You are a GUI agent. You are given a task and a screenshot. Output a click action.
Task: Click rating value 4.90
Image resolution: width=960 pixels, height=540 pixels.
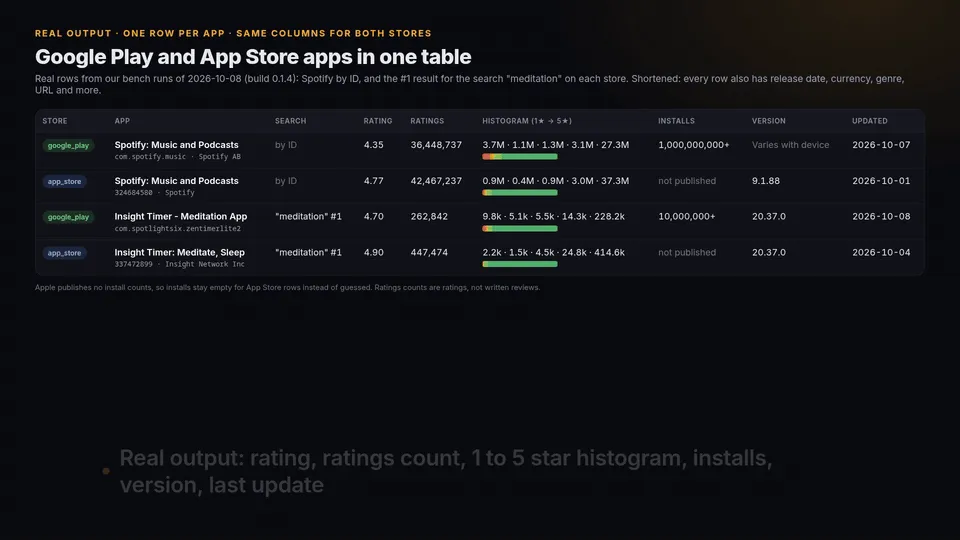pos(373,252)
